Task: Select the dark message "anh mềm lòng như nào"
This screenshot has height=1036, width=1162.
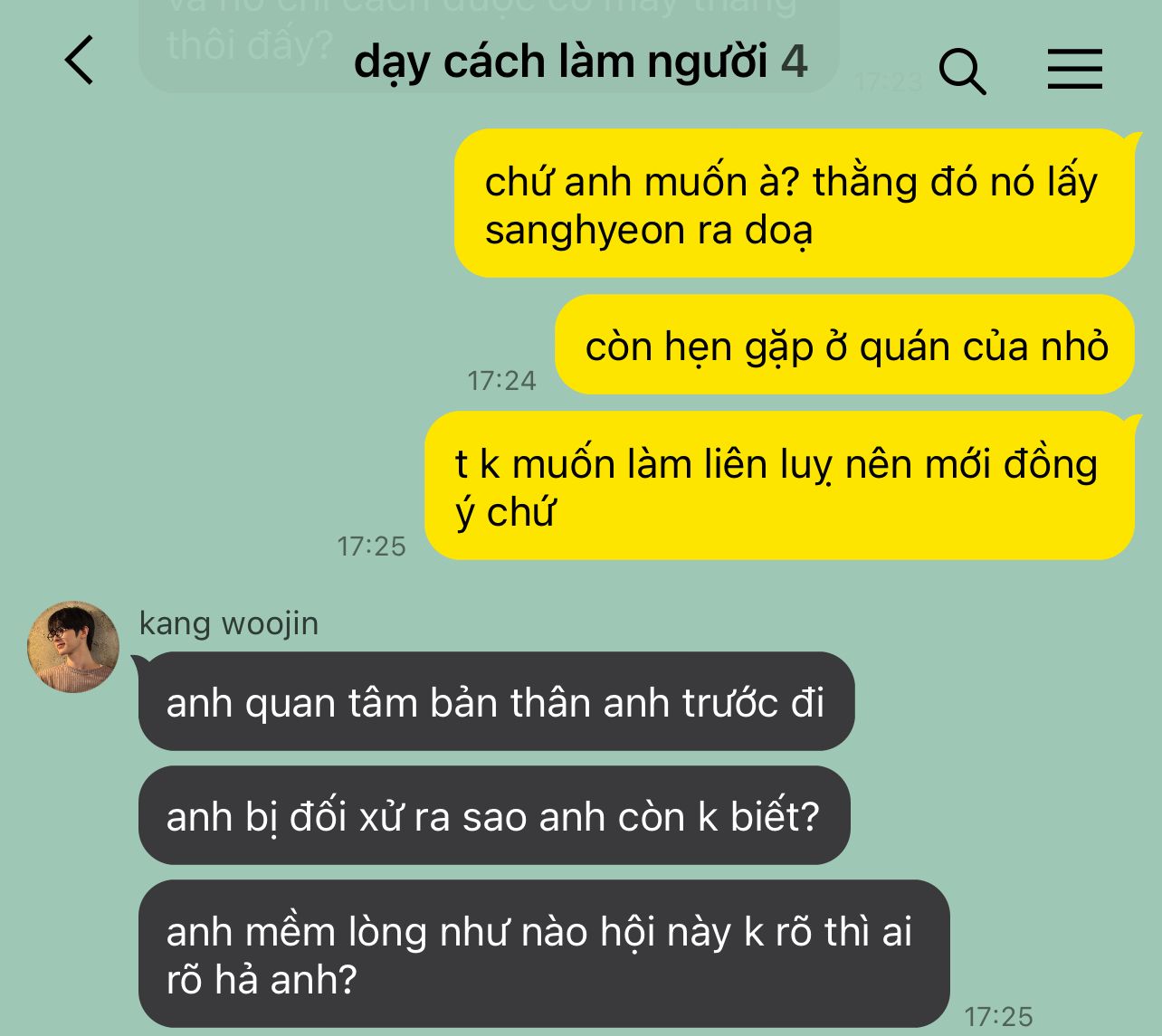Action: click(544, 954)
